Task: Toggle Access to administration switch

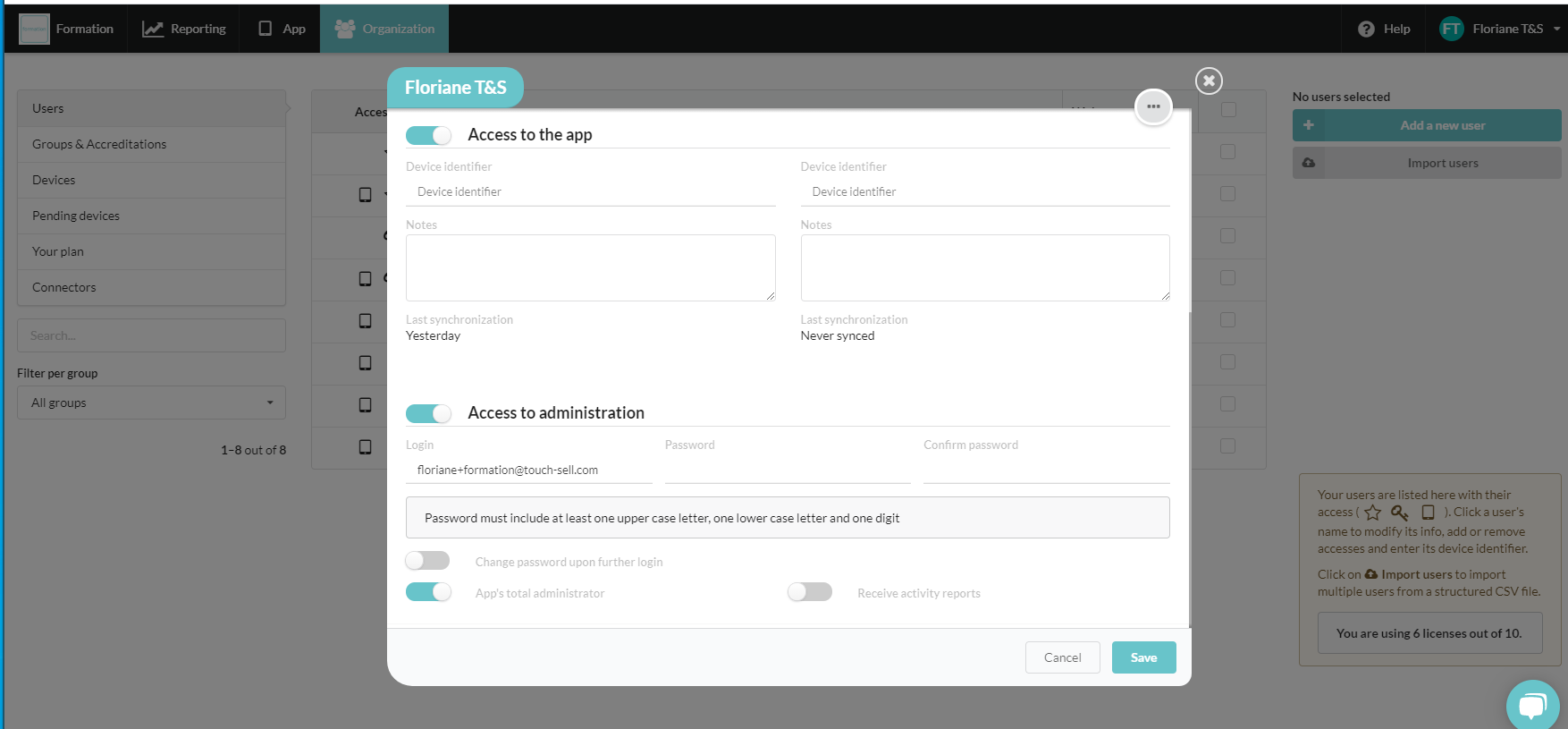Action: (x=428, y=413)
